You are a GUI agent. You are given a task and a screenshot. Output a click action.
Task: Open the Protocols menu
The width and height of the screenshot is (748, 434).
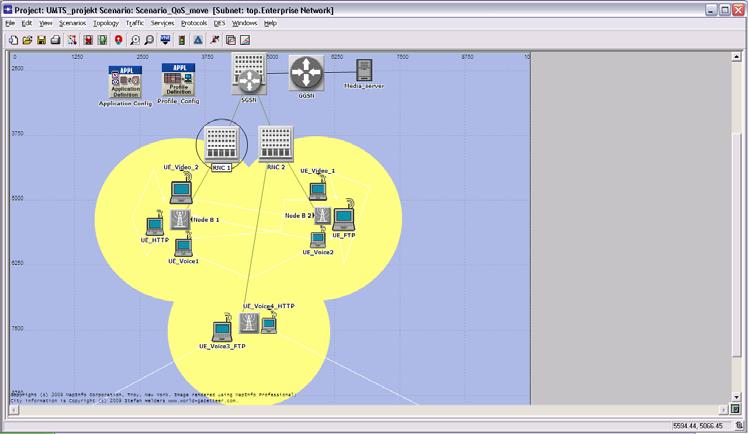tap(194, 23)
